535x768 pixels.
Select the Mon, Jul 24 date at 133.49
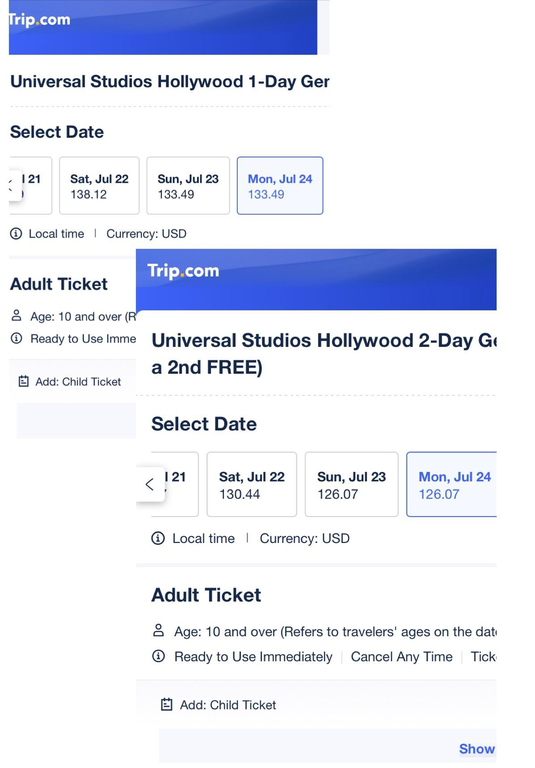[x=280, y=186]
